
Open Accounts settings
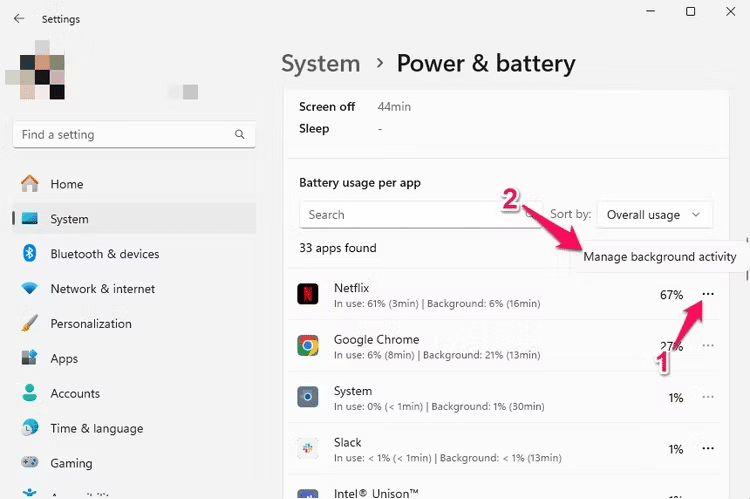click(75, 394)
